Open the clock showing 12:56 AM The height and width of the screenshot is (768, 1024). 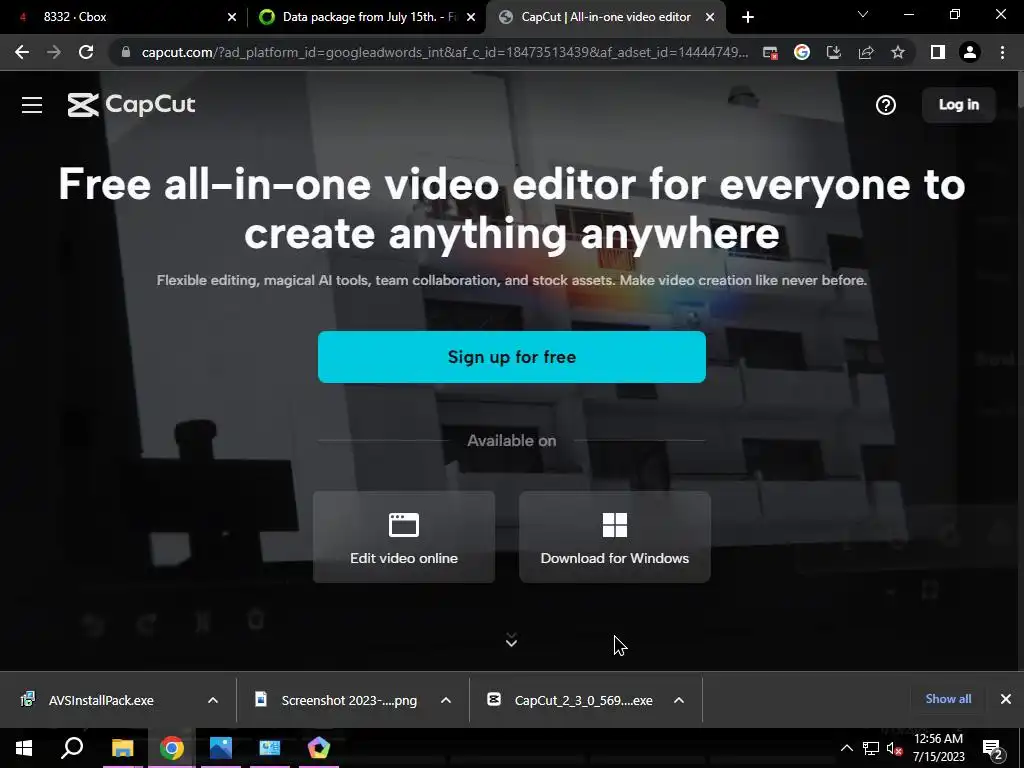(938, 748)
